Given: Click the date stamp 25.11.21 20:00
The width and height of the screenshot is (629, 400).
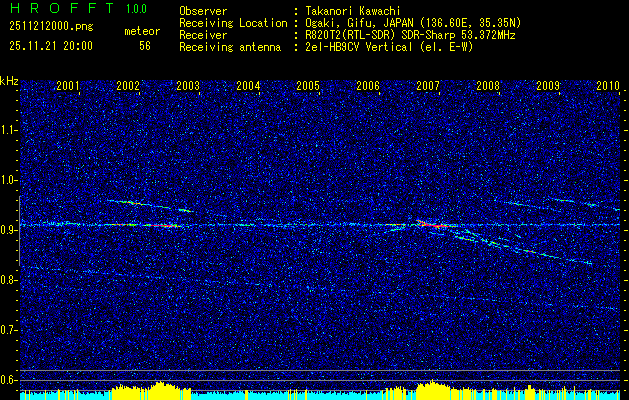Looking at the screenshot, I should (x=51, y=46).
